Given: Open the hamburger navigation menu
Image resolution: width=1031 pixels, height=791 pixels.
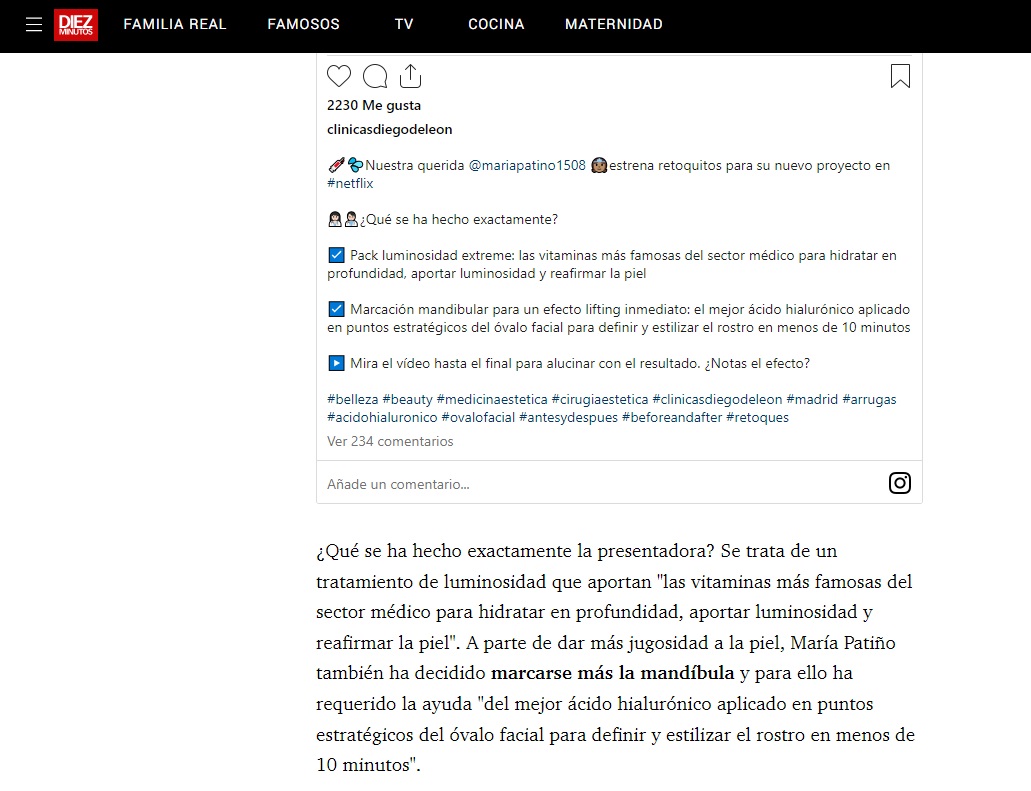Looking at the screenshot, I should tap(34, 25).
